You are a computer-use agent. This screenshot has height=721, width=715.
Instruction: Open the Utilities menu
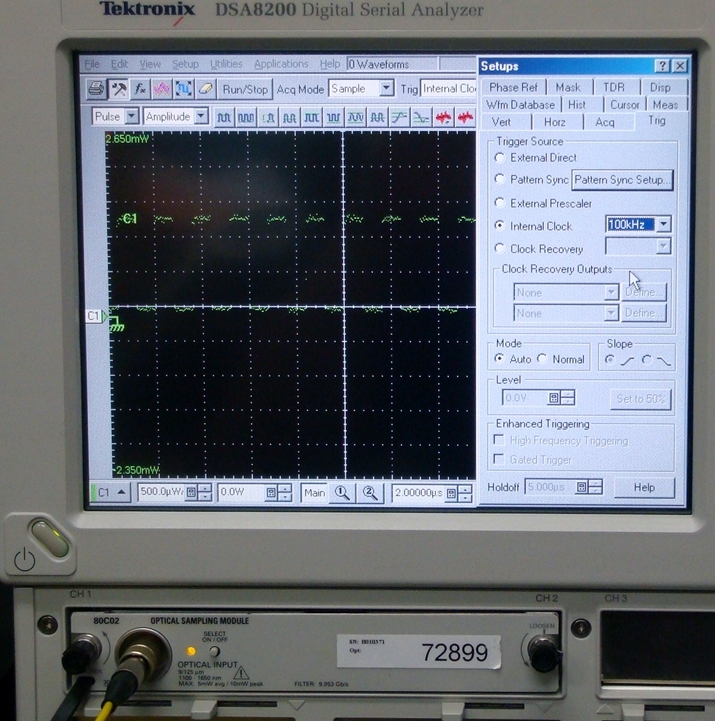[x=226, y=64]
